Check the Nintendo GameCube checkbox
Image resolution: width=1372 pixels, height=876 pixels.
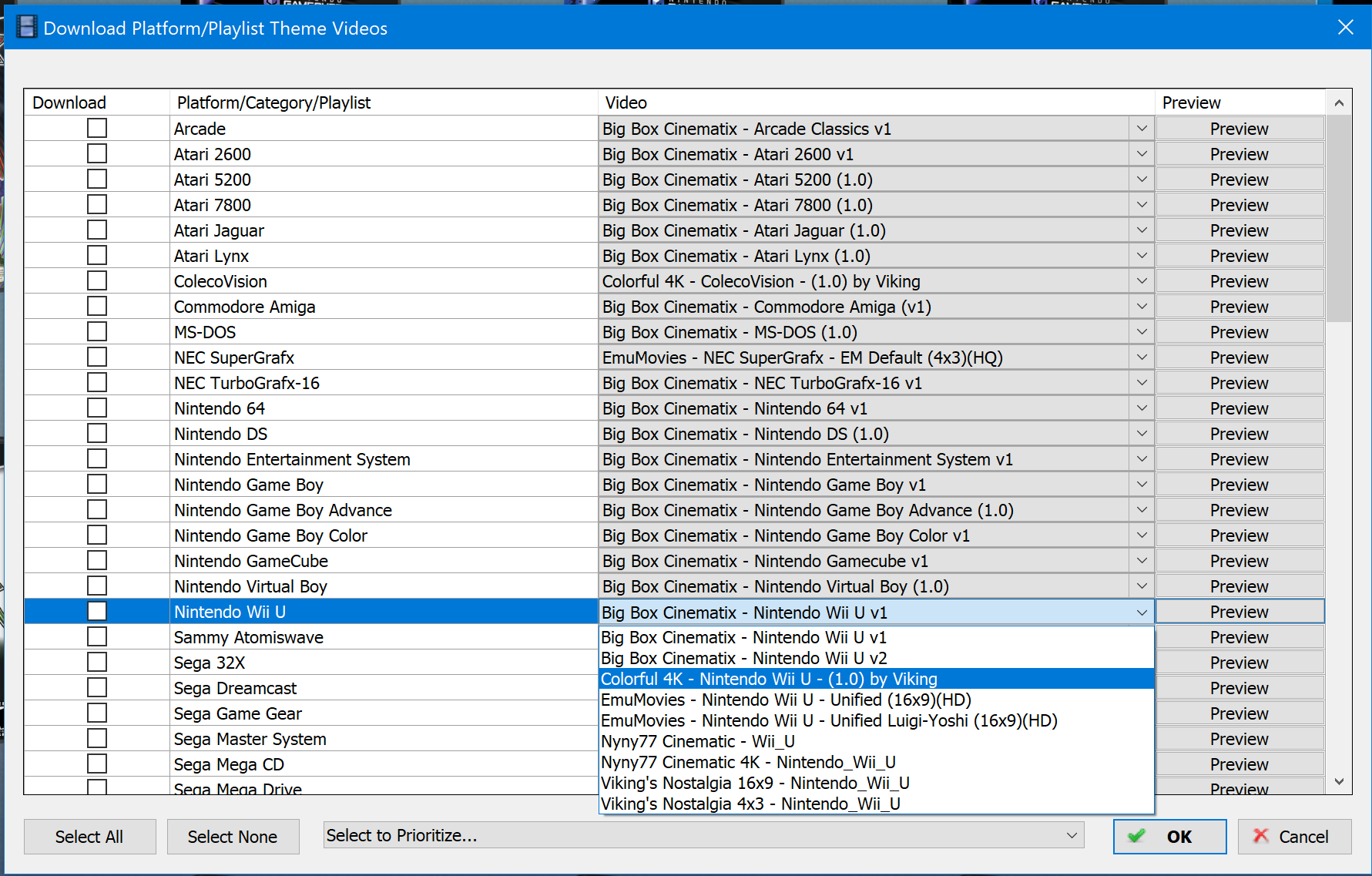pos(97,560)
